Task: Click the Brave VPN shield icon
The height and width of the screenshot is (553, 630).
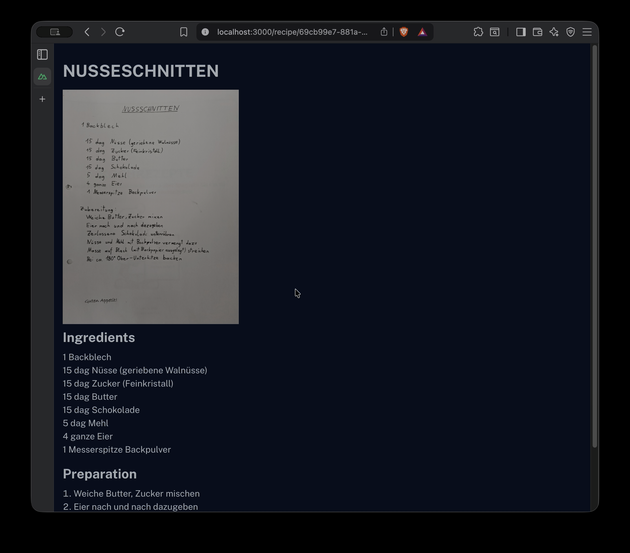Action: tap(570, 32)
